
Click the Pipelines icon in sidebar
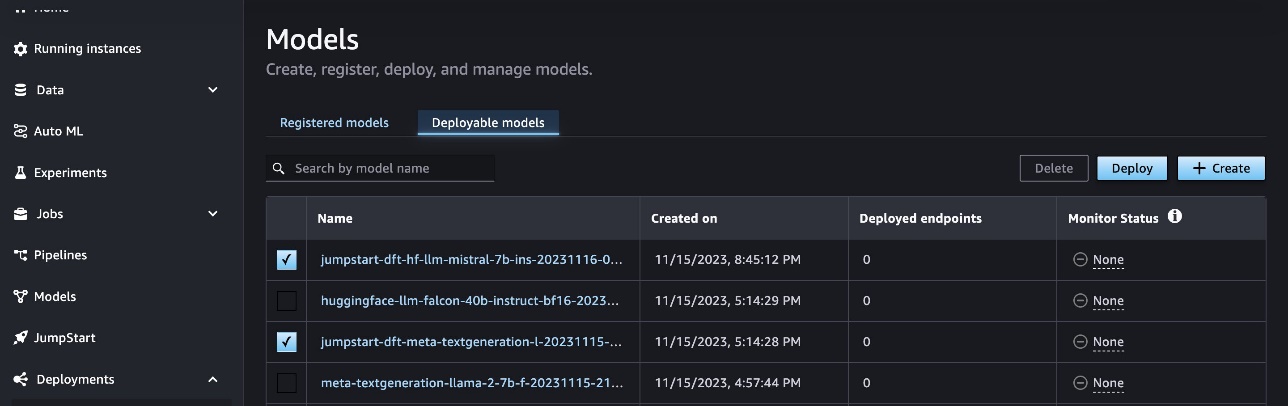click(x=20, y=255)
